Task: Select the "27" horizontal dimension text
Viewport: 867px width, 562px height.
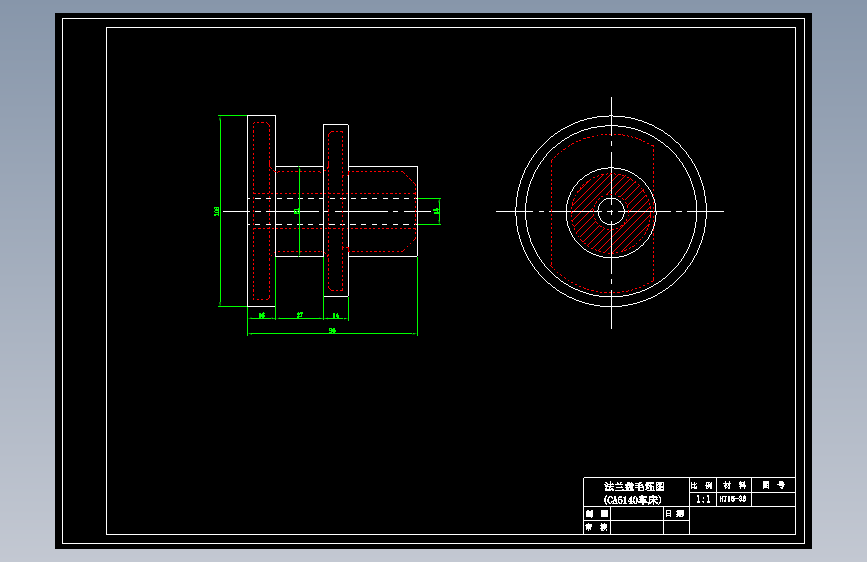Action: [x=300, y=315]
